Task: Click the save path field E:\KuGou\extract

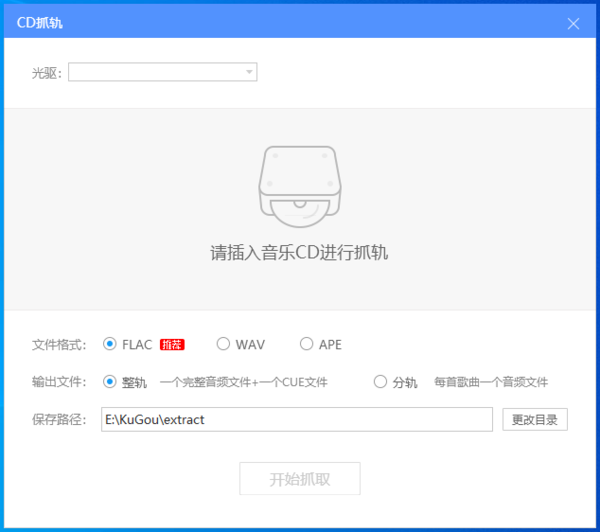Action: (x=297, y=419)
